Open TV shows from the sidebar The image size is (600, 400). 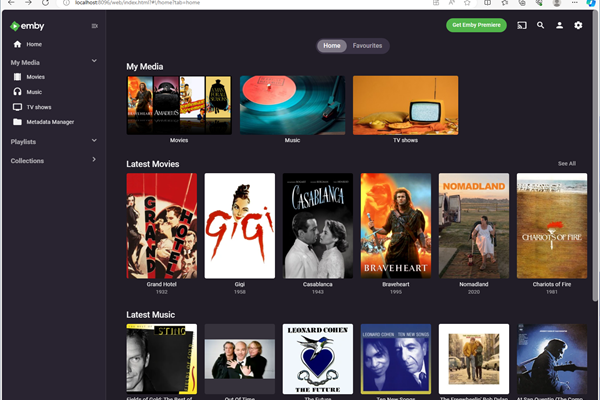pyautogui.click(x=39, y=106)
